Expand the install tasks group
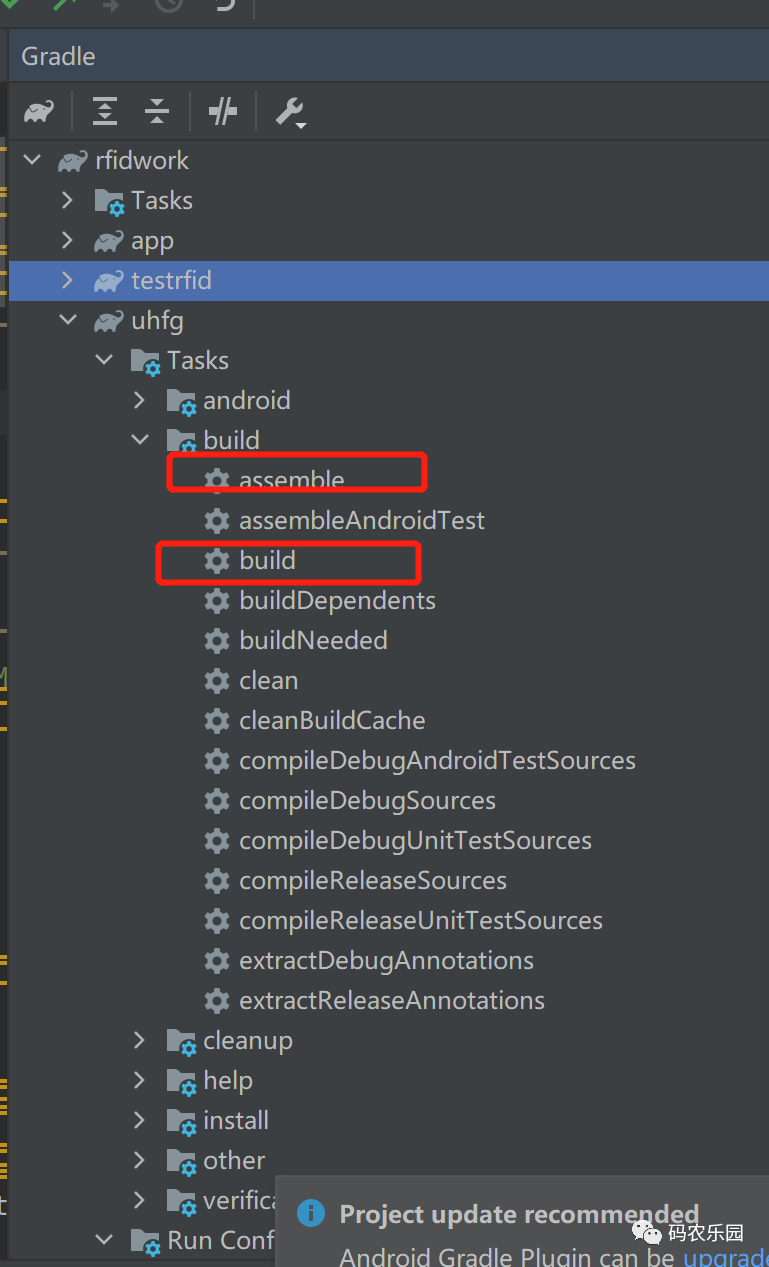Screen dimensions: 769x1267 pyautogui.click(x=140, y=1121)
